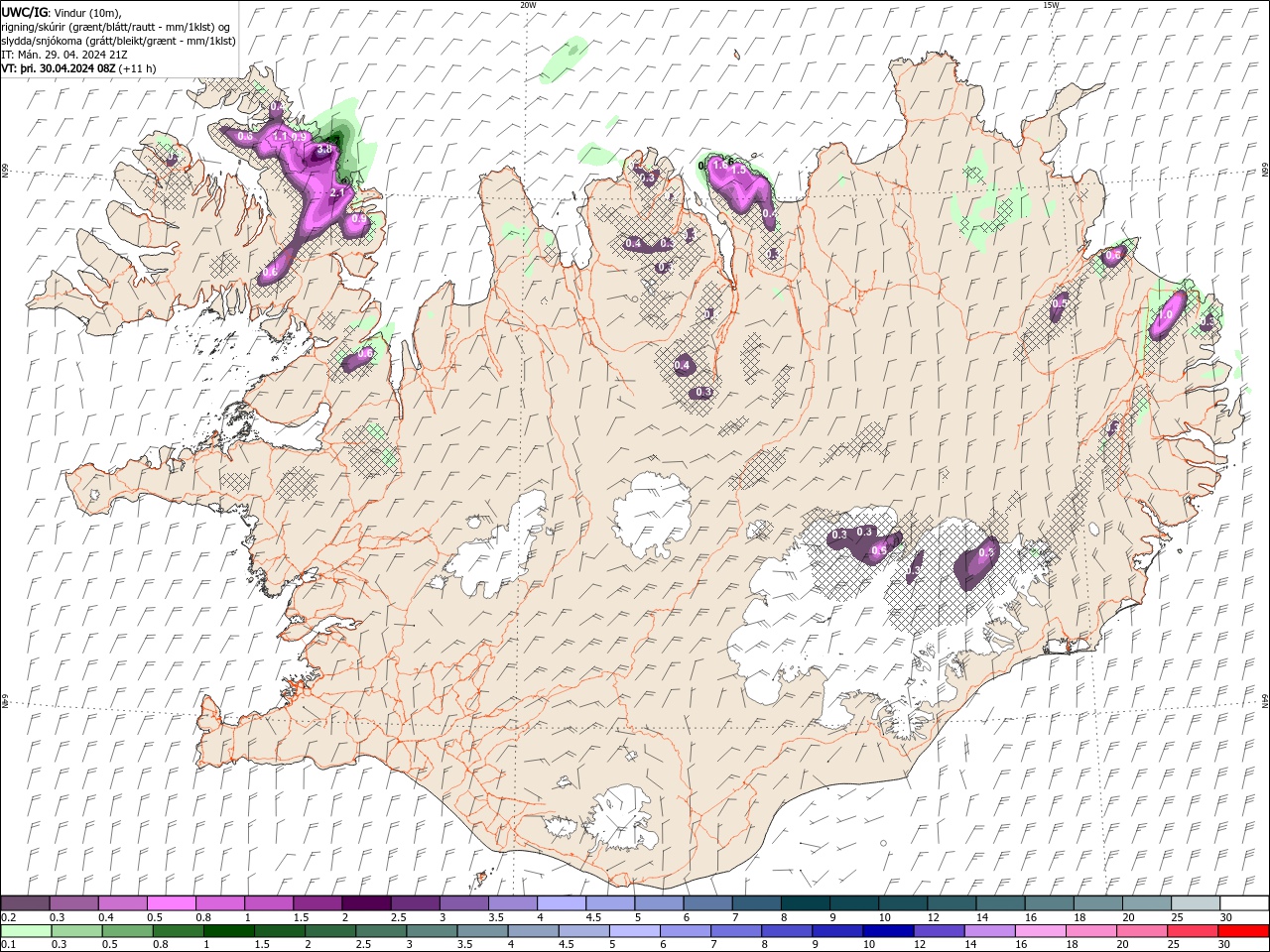The image size is (1270, 952).
Task: Click the magenta snow band over Westfjords
Action: (316, 188)
